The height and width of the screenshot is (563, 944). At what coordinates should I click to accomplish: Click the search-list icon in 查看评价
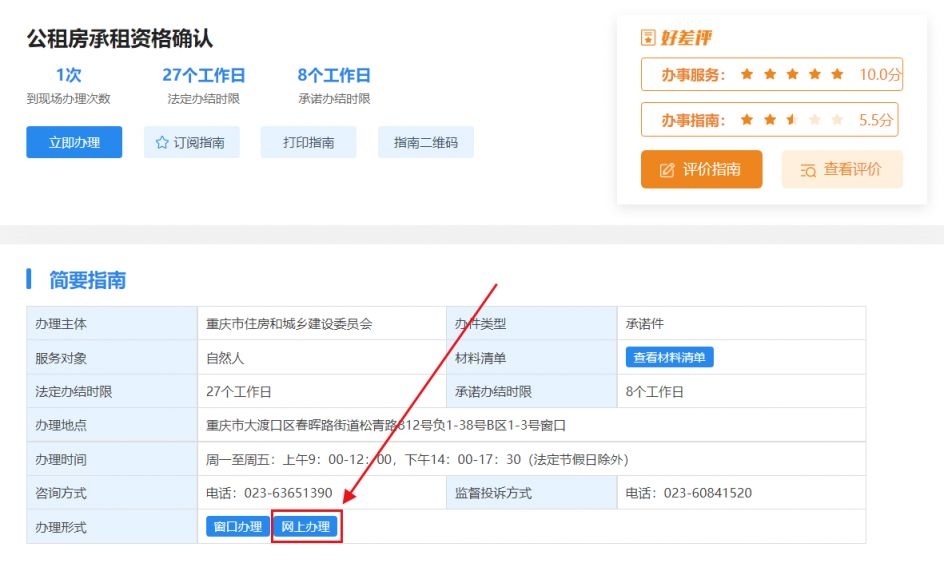(808, 170)
